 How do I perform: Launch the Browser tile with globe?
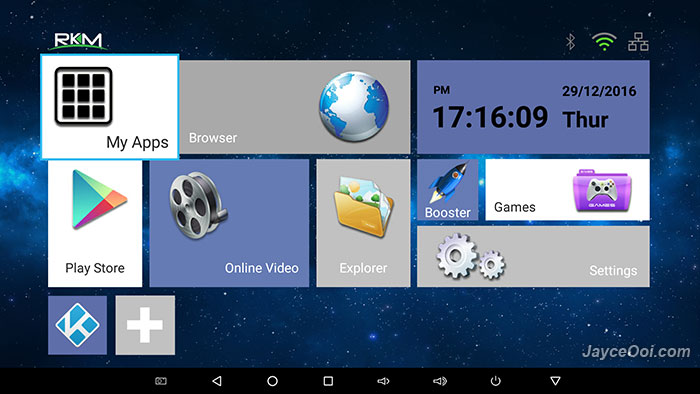(x=295, y=107)
